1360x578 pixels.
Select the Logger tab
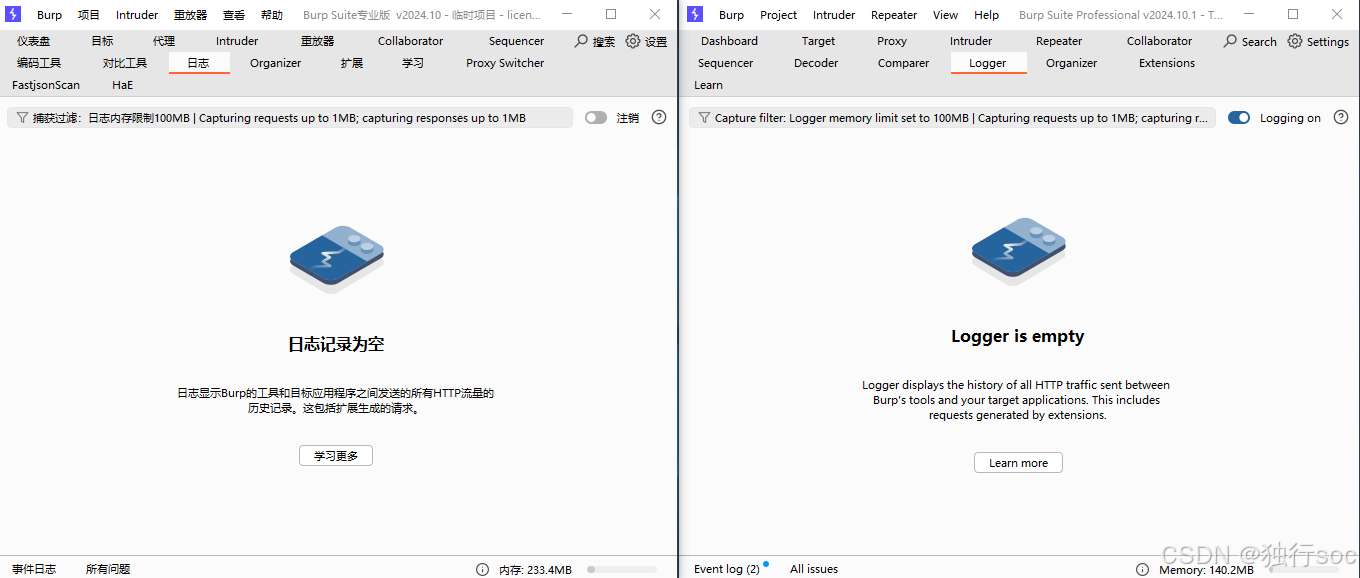coord(987,63)
